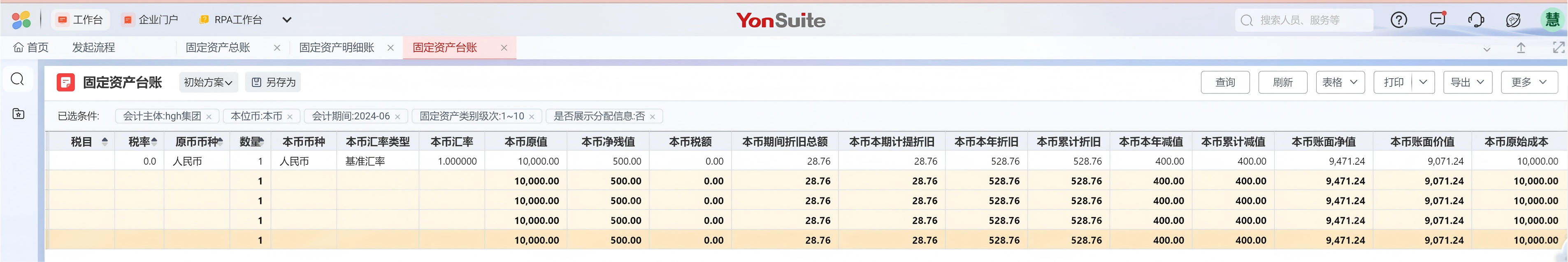This screenshot has height=262, width=1568.
Task: Select the 基准汇率 cell
Action: 377,161
